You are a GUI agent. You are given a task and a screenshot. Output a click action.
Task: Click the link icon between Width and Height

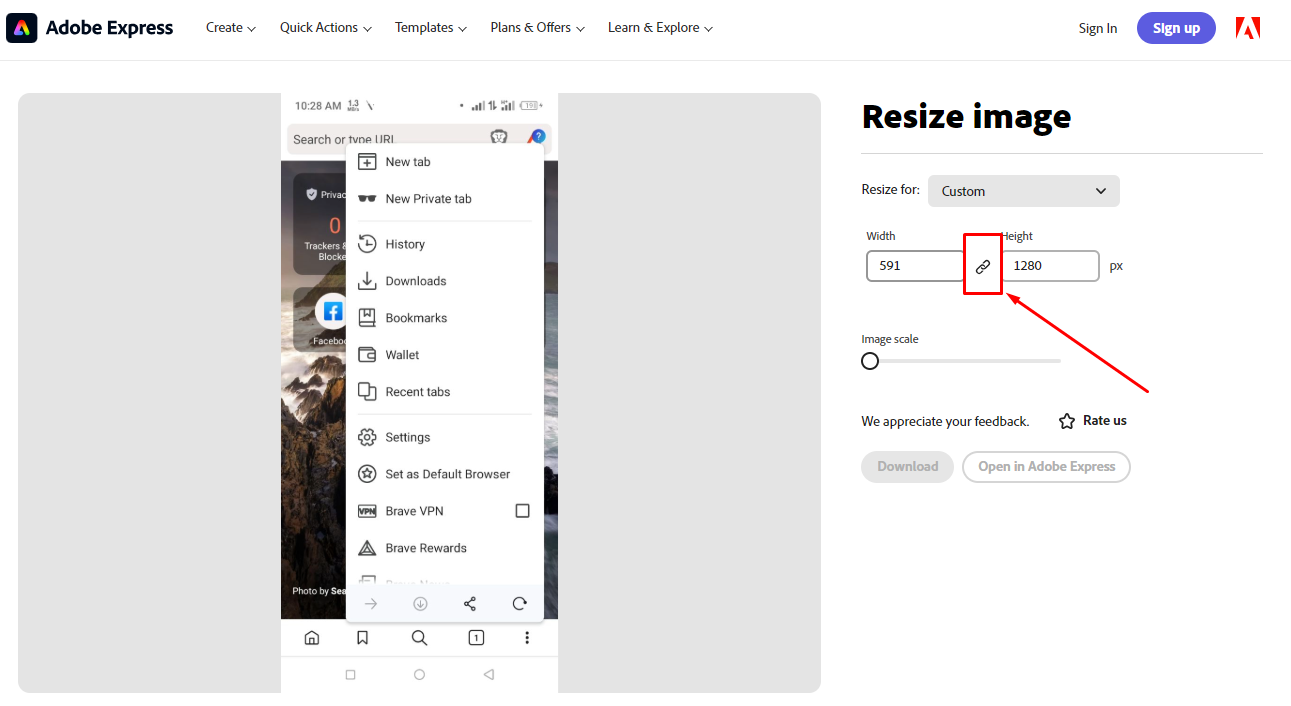pos(983,264)
